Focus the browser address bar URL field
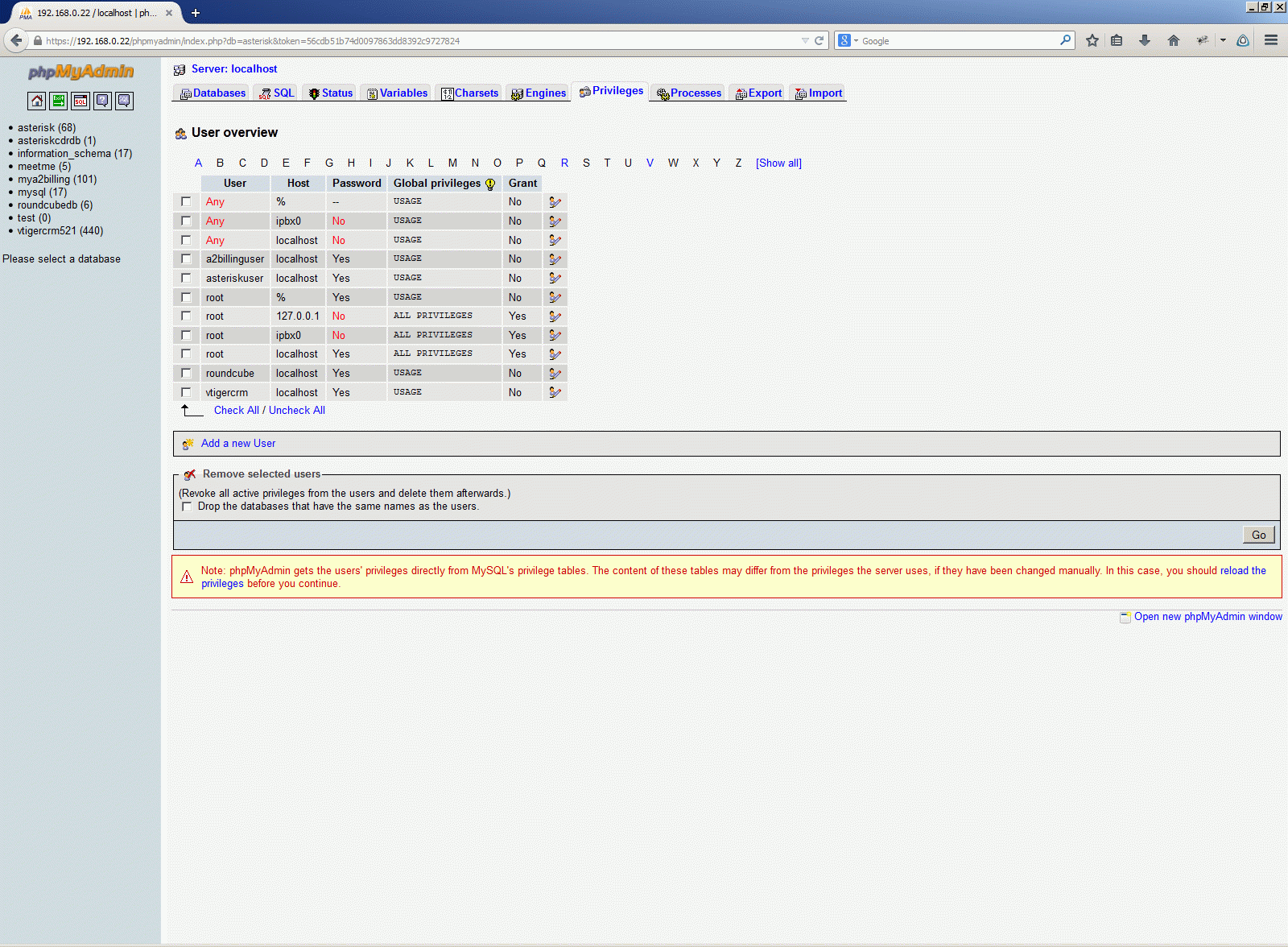1288x947 pixels. click(x=419, y=40)
